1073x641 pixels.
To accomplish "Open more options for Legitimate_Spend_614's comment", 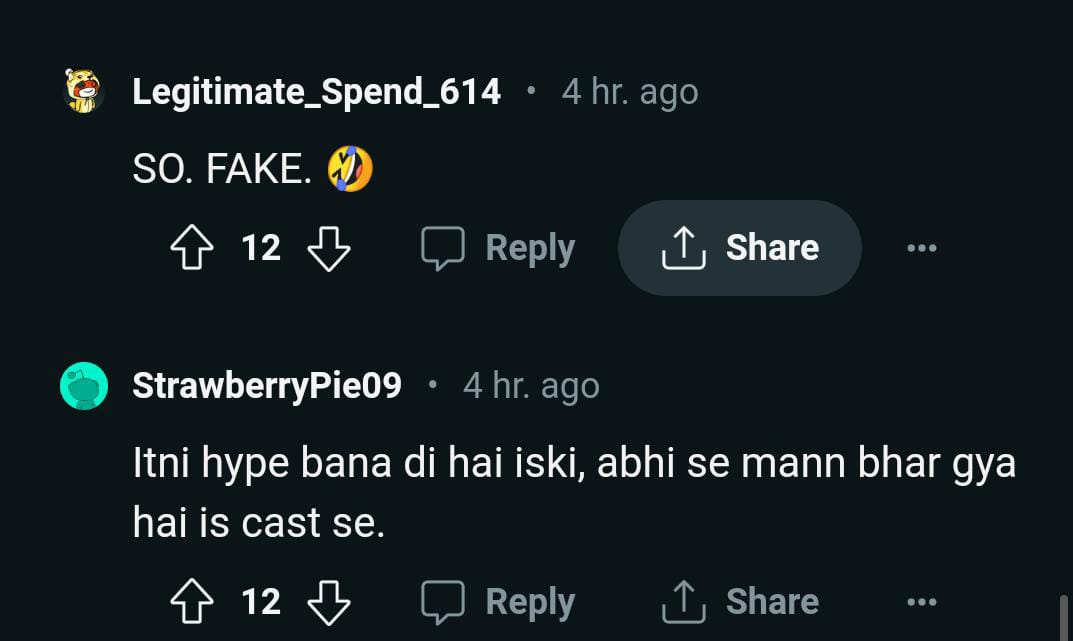I will [x=921, y=248].
